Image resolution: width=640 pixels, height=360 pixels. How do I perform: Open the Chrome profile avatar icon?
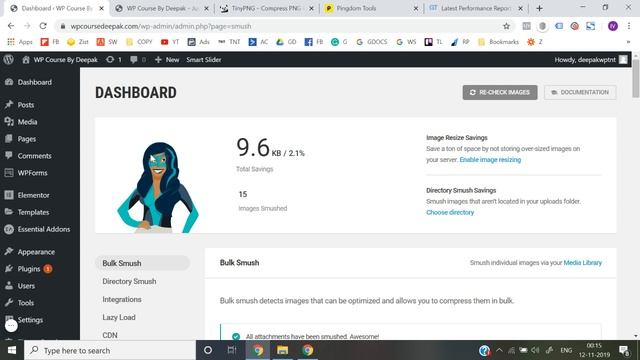(612, 26)
